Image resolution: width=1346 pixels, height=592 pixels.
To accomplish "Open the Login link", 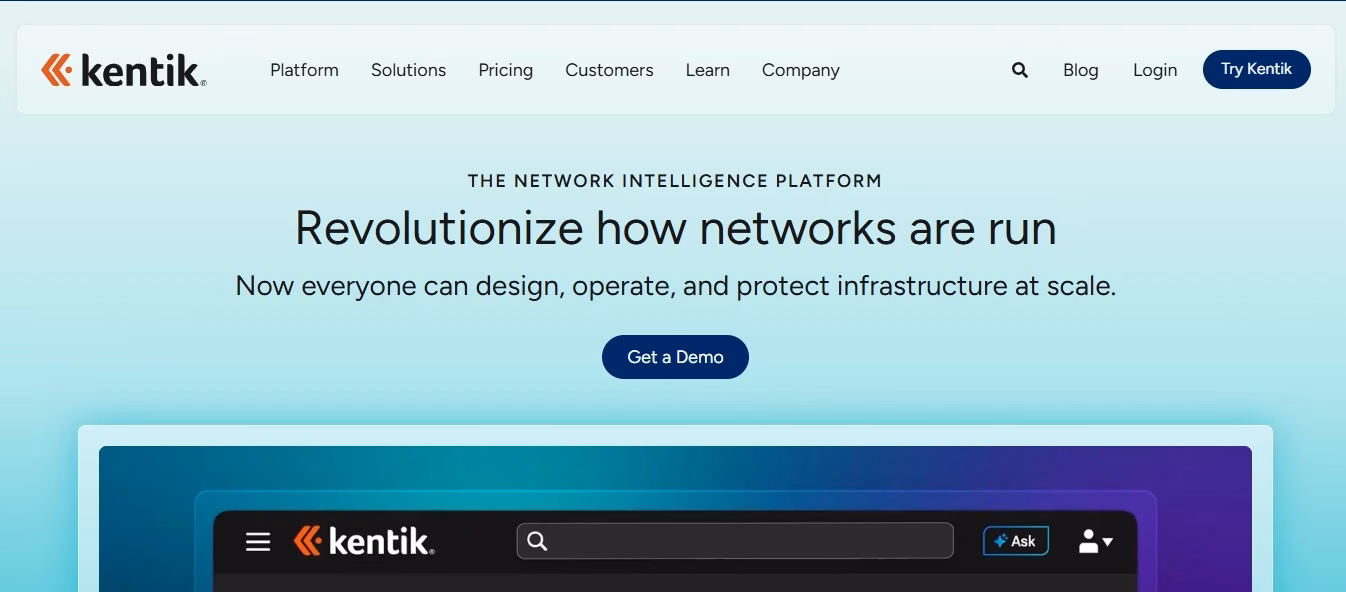I will point(1155,70).
